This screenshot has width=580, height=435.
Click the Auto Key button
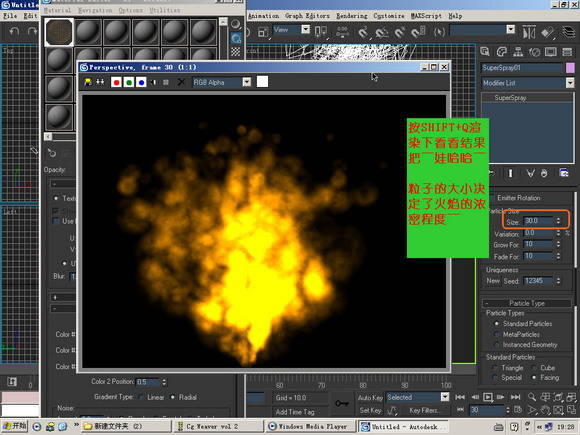(x=370, y=398)
